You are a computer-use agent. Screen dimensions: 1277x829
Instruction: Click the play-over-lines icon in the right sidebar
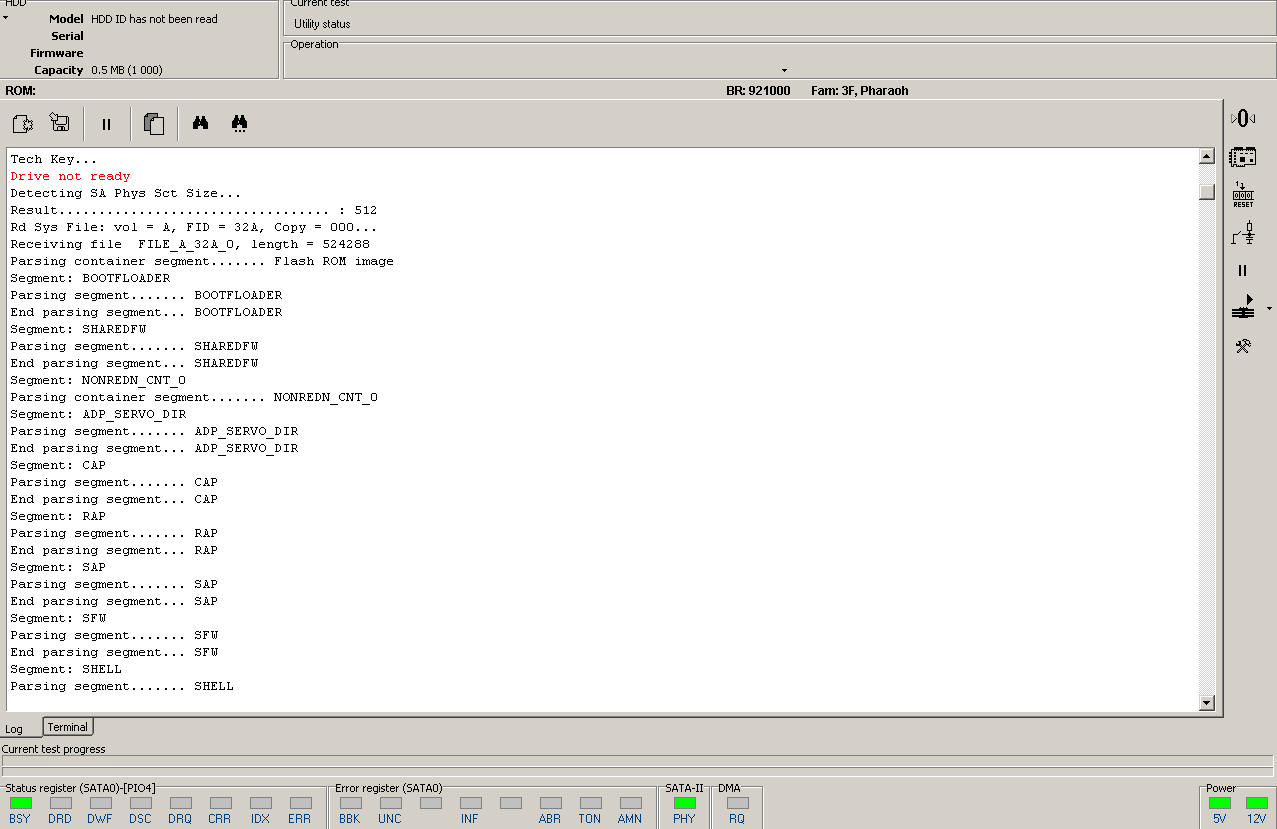coord(1242,307)
